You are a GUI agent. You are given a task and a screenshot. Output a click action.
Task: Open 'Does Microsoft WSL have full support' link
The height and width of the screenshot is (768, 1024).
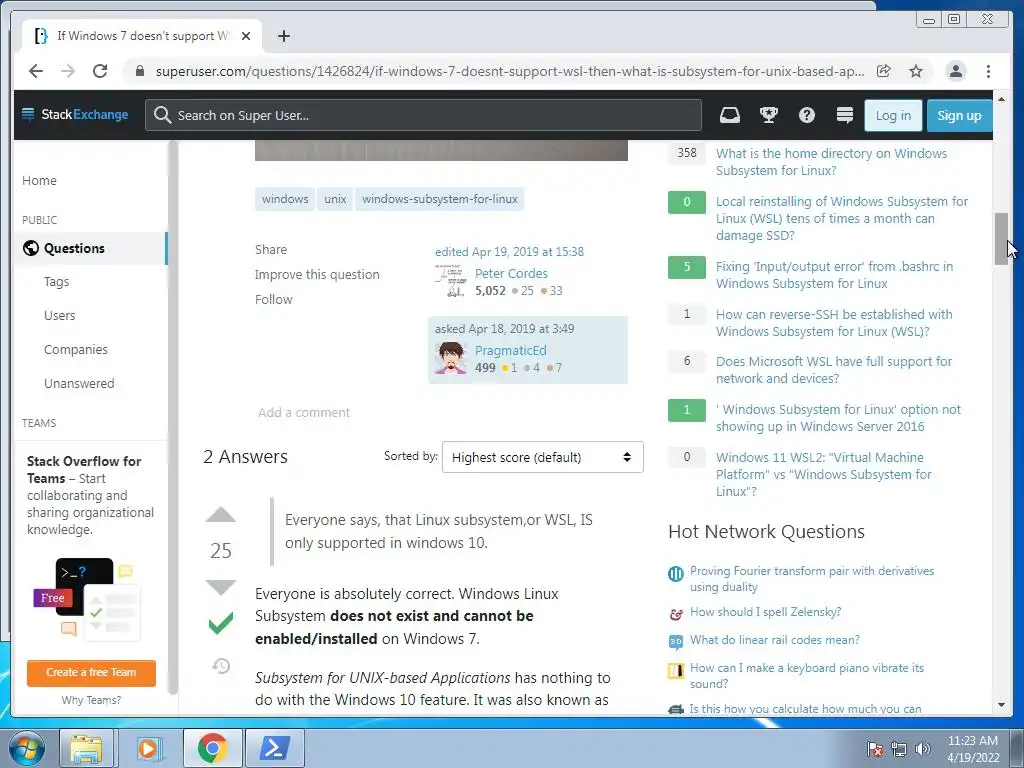tap(834, 370)
